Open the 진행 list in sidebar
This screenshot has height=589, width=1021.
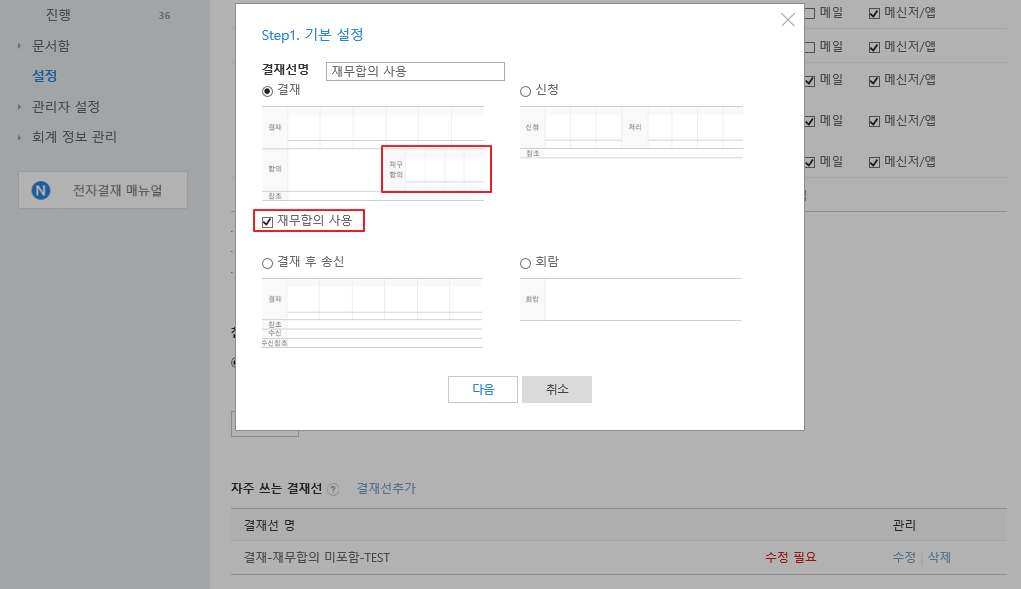tap(59, 15)
